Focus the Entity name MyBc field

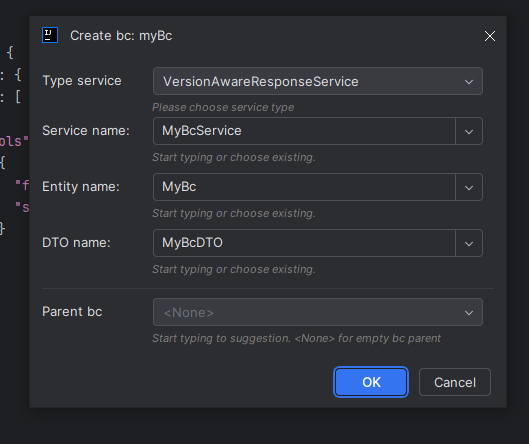(304, 187)
